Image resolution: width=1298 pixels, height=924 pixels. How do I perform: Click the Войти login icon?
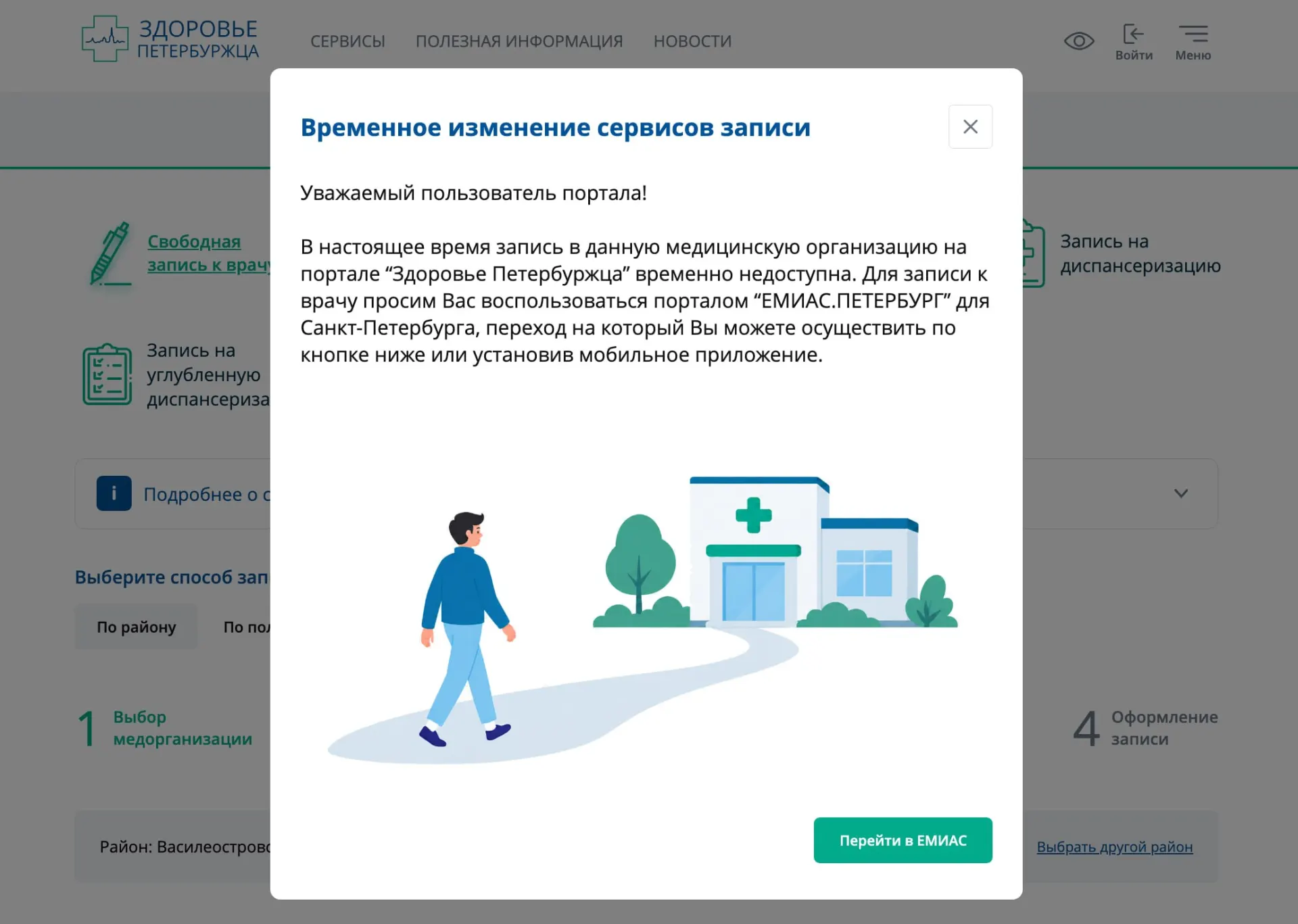coord(1134,42)
